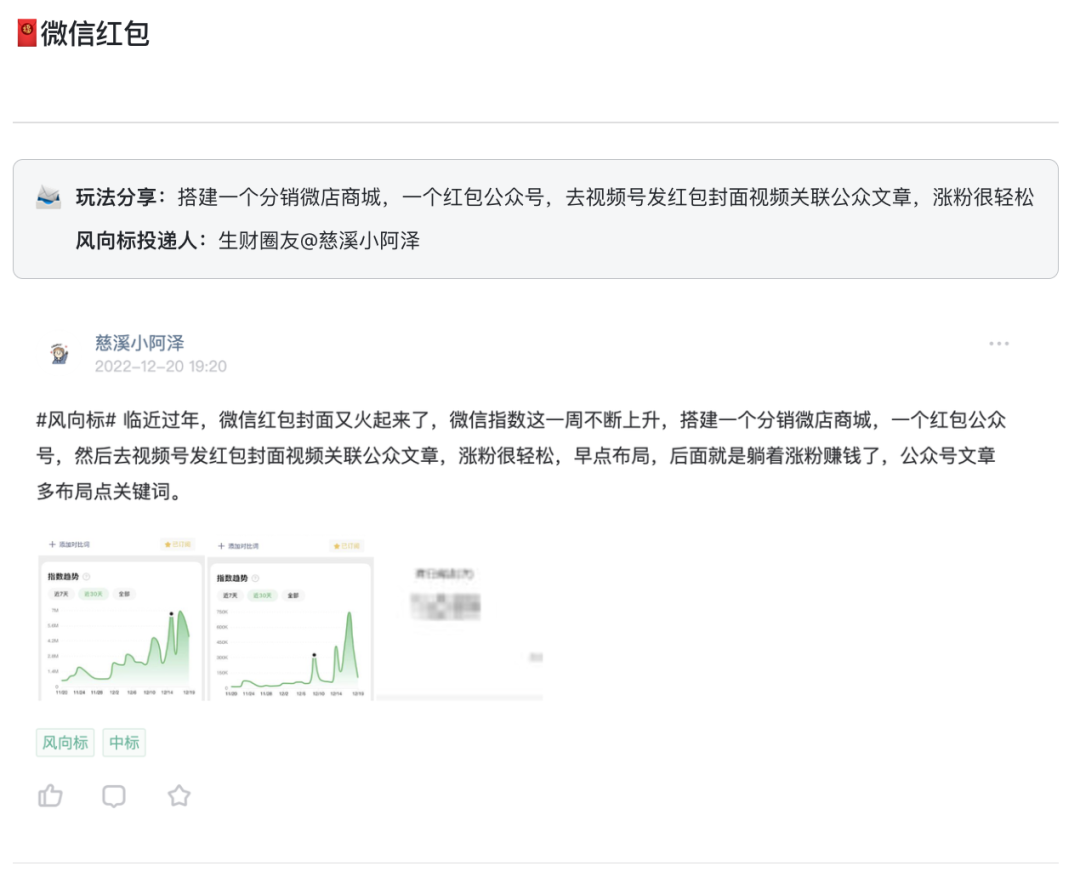Click the #风向标# hashtag in post body
The width and height of the screenshot is (1080, 883).
76,420
